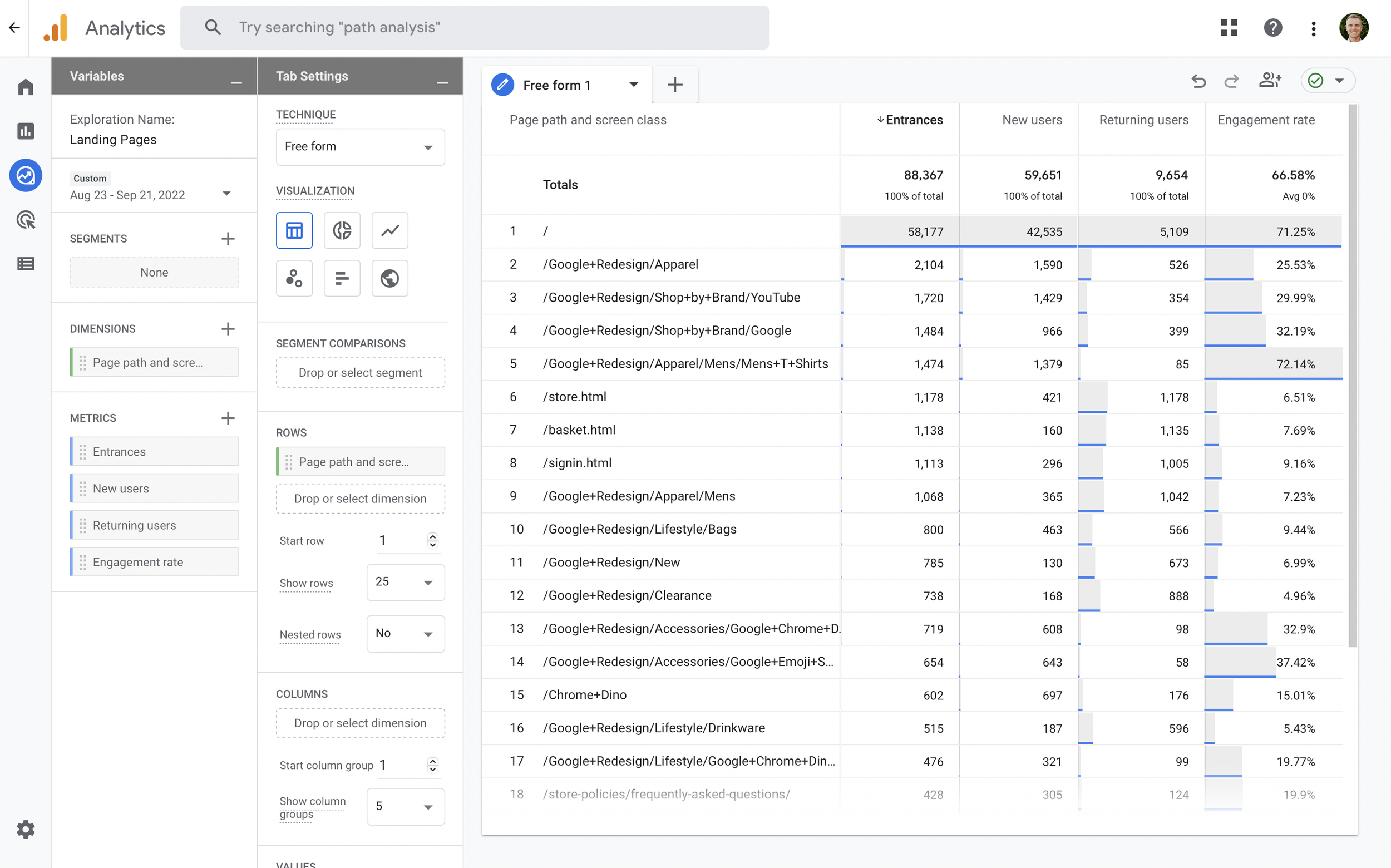Open the Admin settings gear
The height and width of the screenshot is (868, 1391).
25,829
